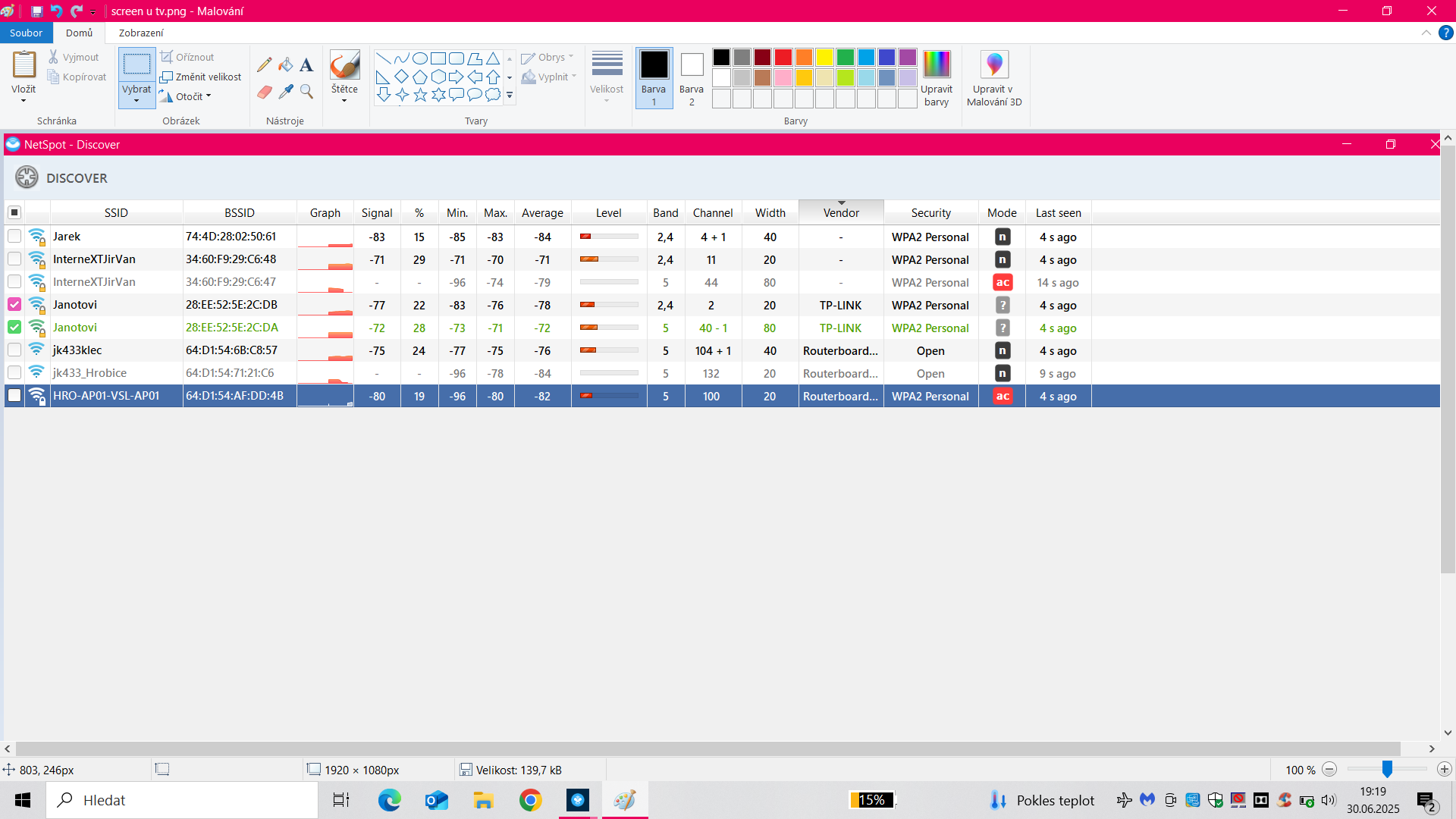Select the Text tool
The width and height of the screenshot is (1456, 819).
coord(306,65)
